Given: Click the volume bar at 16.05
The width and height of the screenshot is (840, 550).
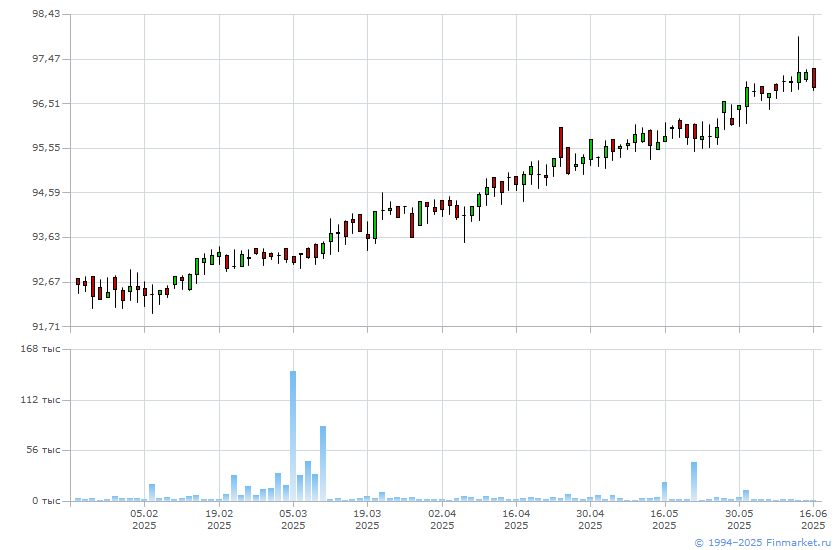Looking at the screenshot, I should click(x=664, y=492).
